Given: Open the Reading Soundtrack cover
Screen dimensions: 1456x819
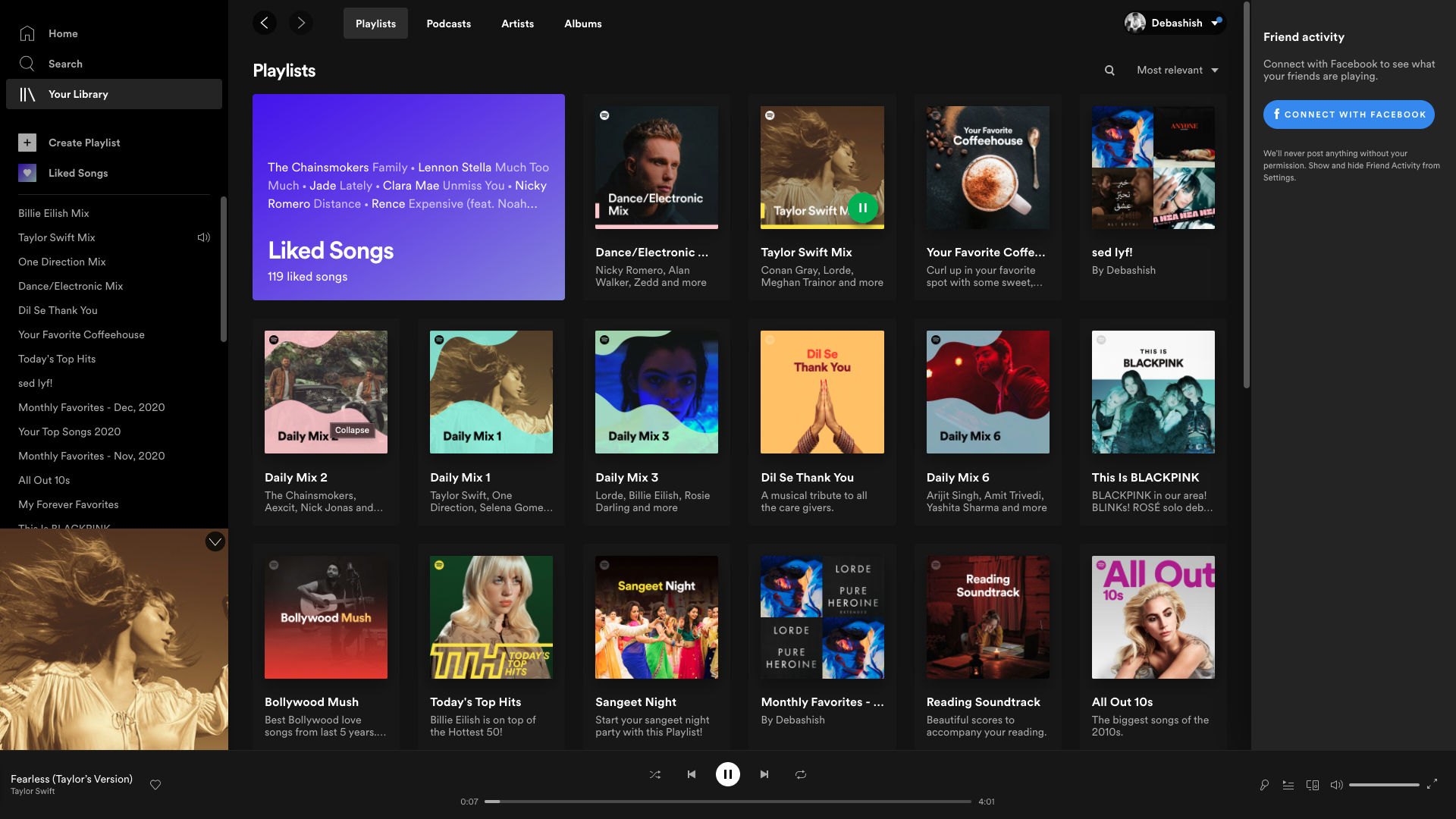Looking at the screenshot, I should click(x=988, y=617).
